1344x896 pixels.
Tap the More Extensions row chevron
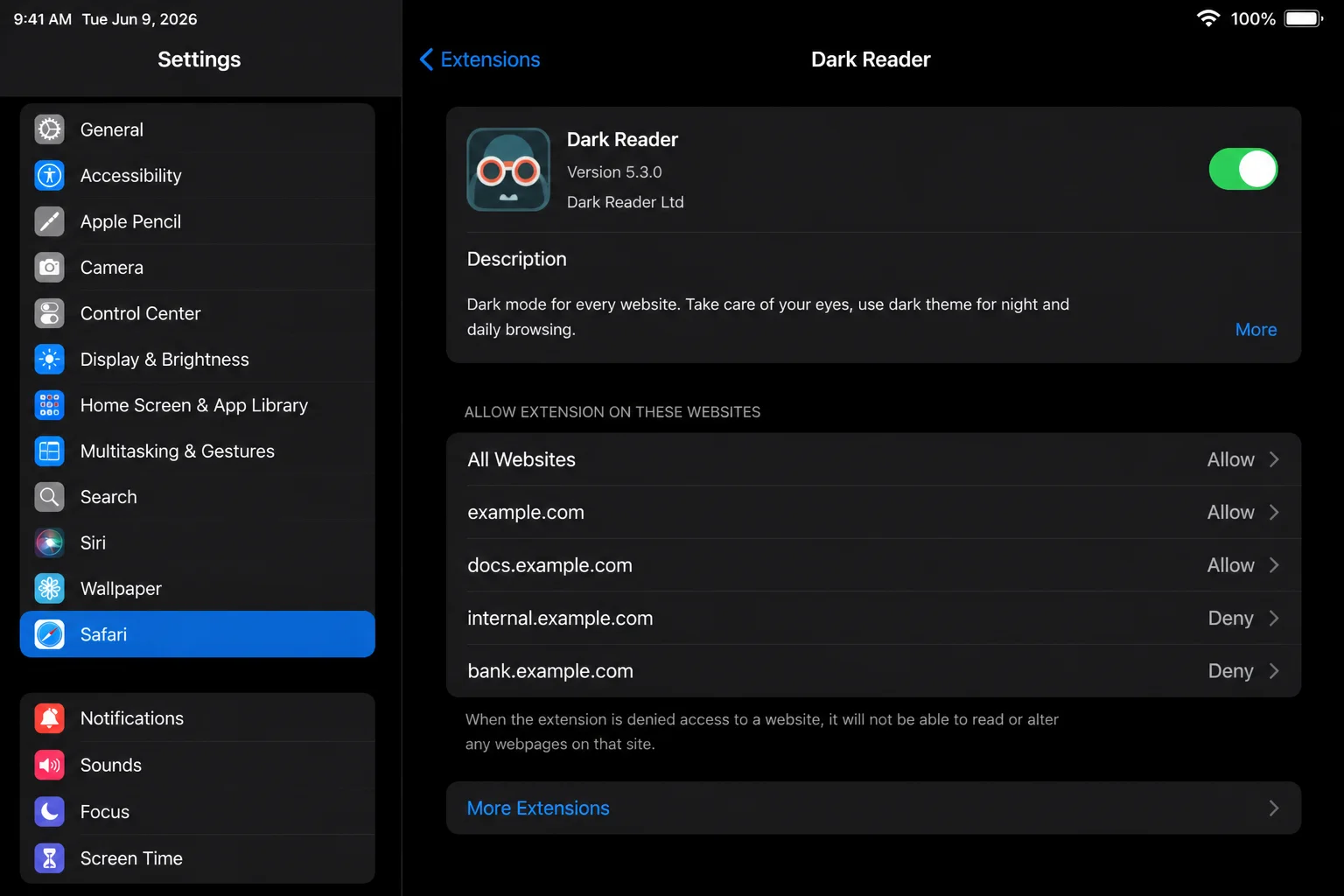coord(1274,808)
